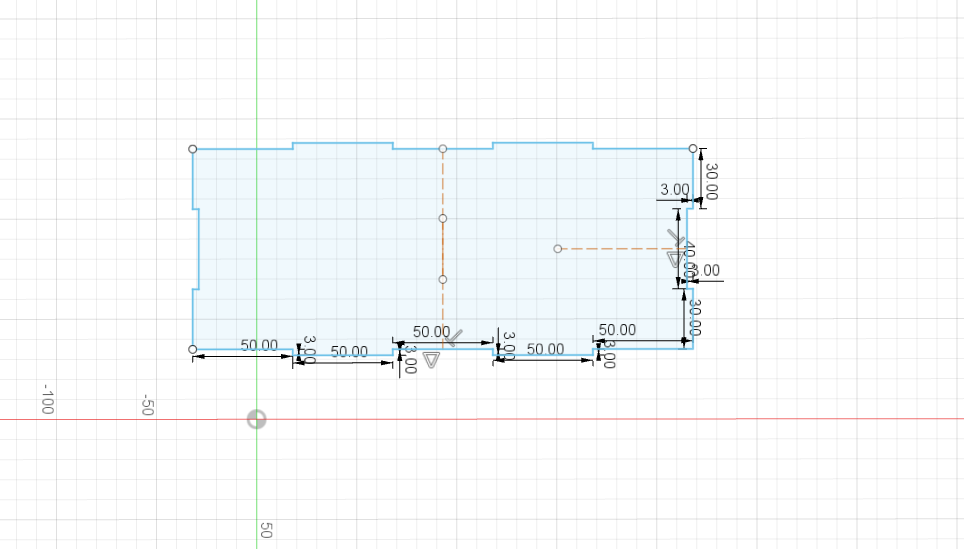The width and height of the screenshot is (964, 549).
Task: Select the rightmost 50.00 dimension on the bottom edge
Action: 617,330
